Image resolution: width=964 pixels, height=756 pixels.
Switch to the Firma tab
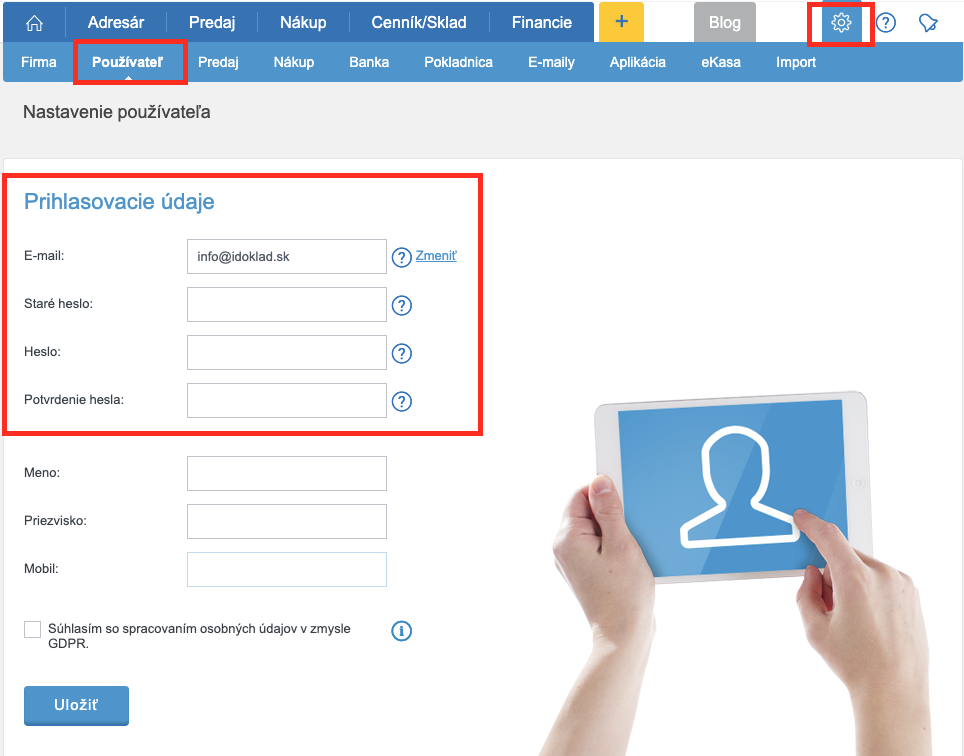coord(39,62)
